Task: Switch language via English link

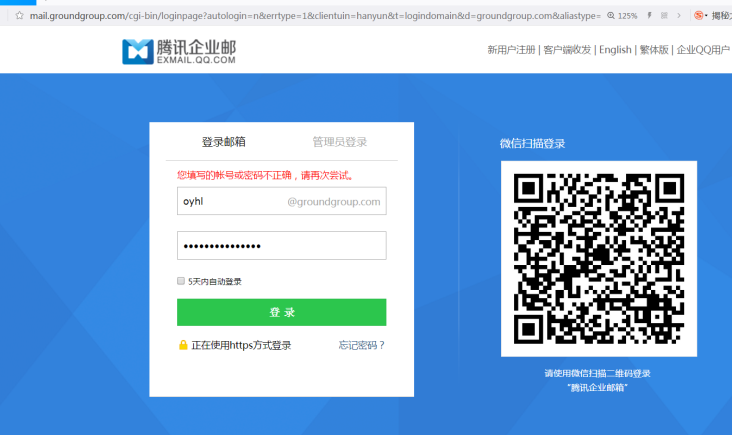Action: click(615, 49)
